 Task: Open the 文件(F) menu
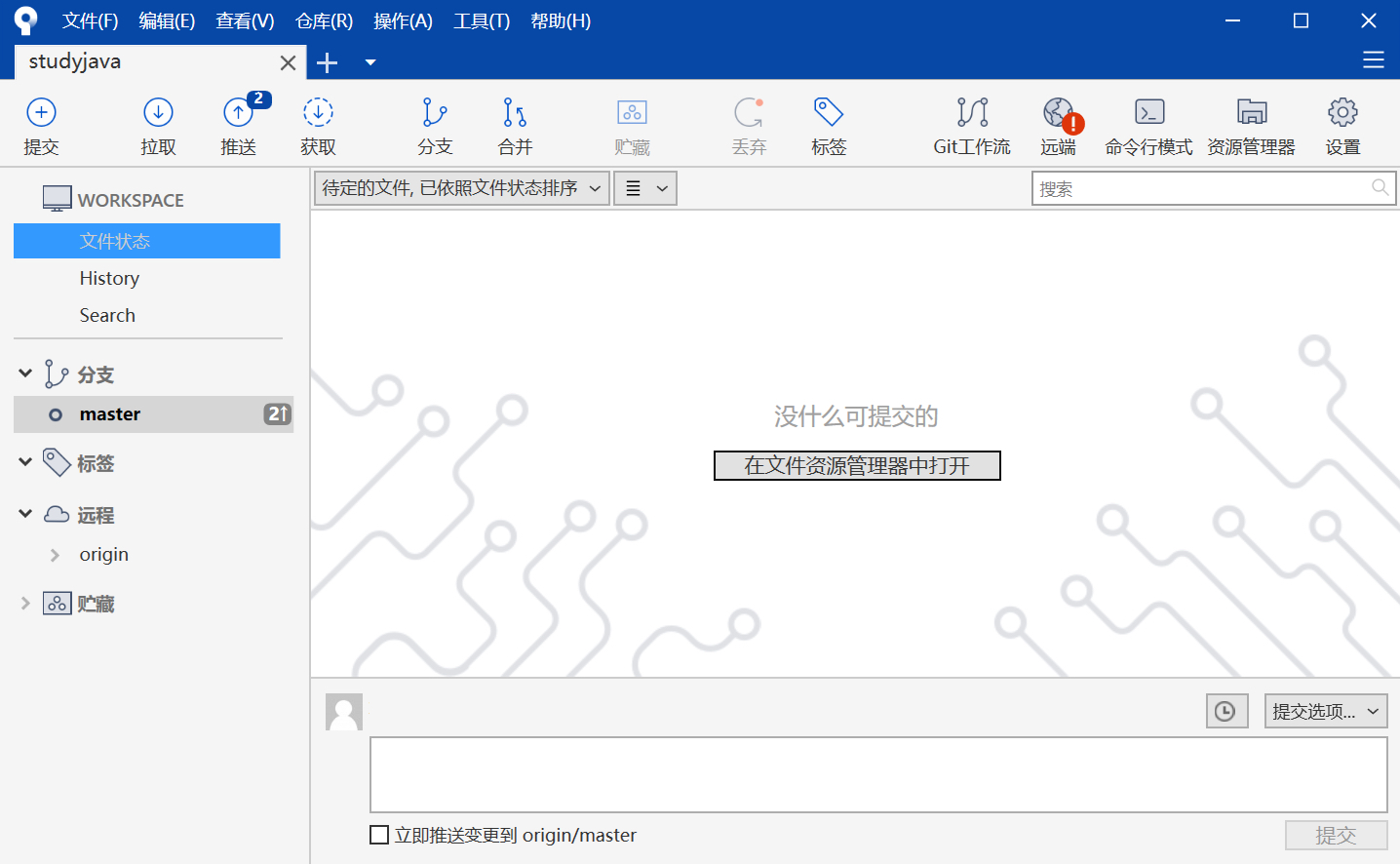pyautogui.click(x=91, y=20)
